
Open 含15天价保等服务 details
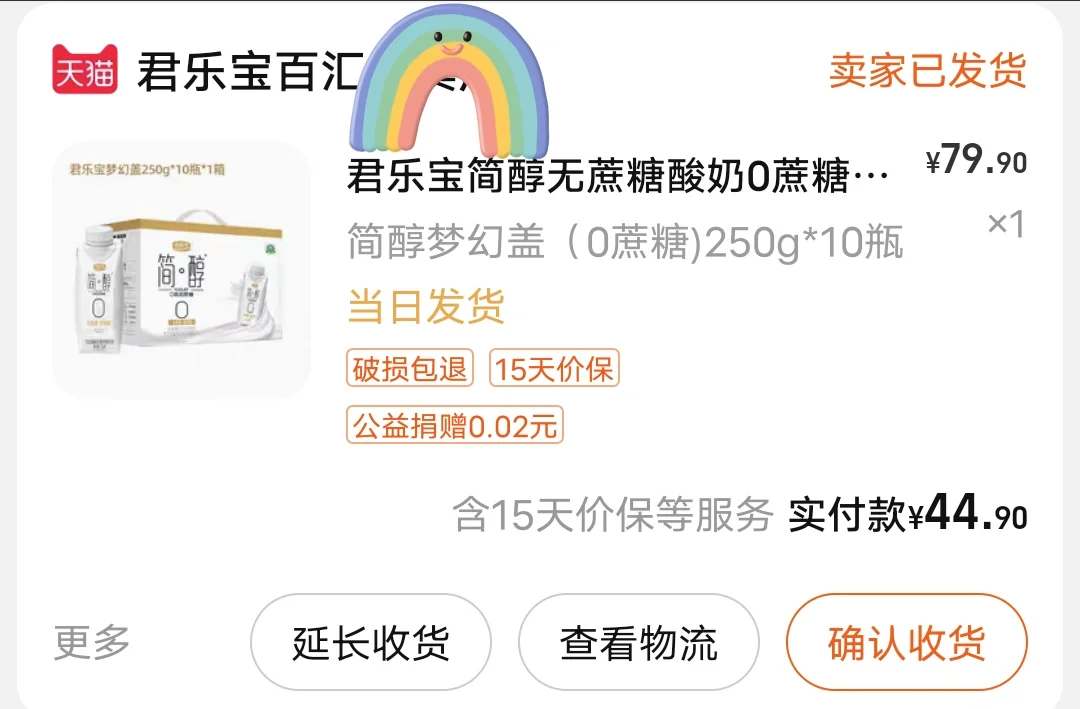[612, 515]
